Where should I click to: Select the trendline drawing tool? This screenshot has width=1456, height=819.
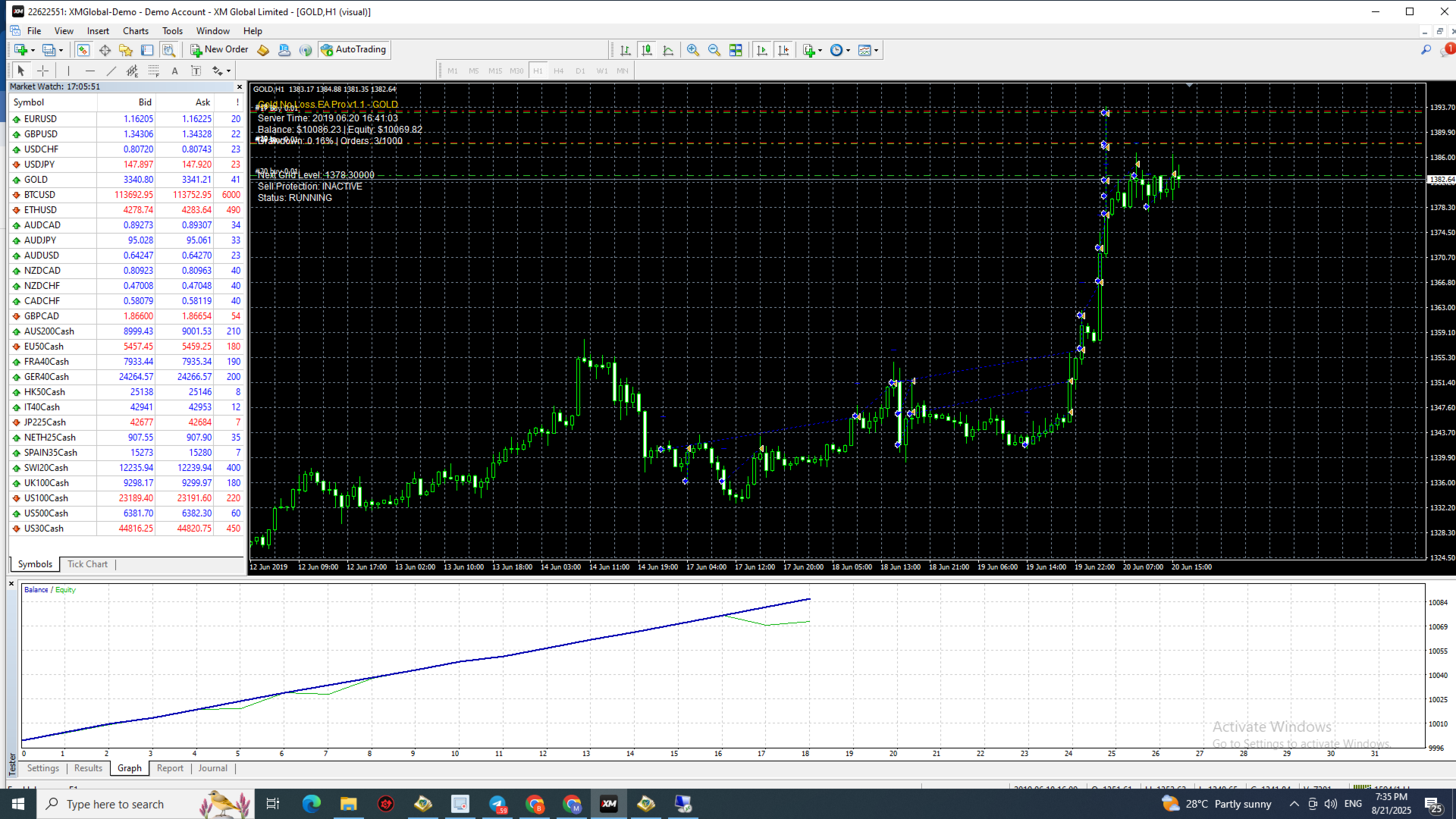(x=111, y=71)
